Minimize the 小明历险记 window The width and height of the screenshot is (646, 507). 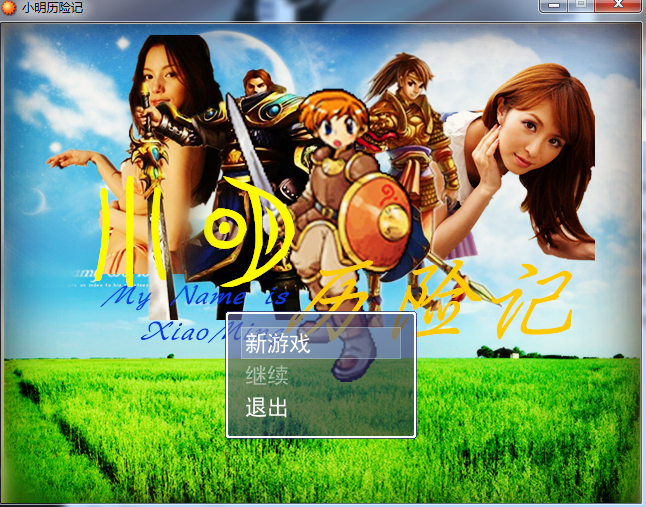(x=554, y=5)
